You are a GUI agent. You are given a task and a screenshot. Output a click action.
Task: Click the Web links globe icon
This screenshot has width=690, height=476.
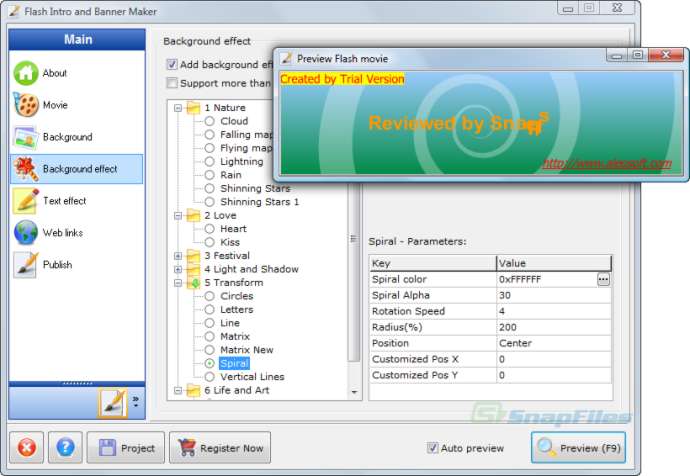point(26,233)
